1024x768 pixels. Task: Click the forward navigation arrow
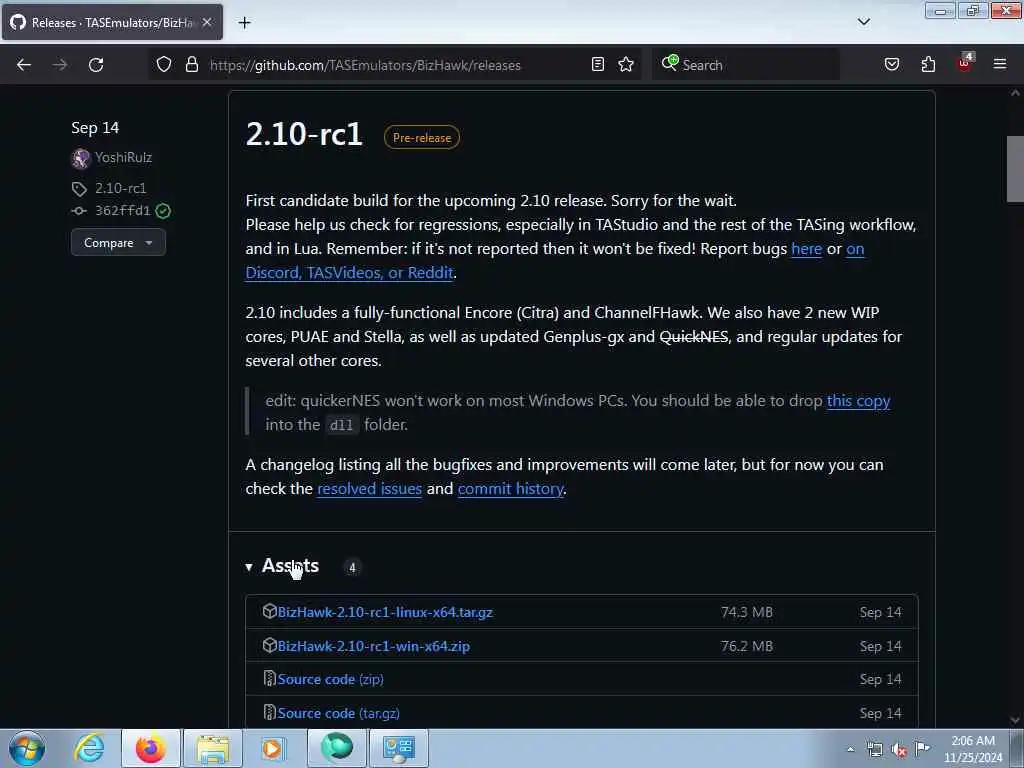60,65
